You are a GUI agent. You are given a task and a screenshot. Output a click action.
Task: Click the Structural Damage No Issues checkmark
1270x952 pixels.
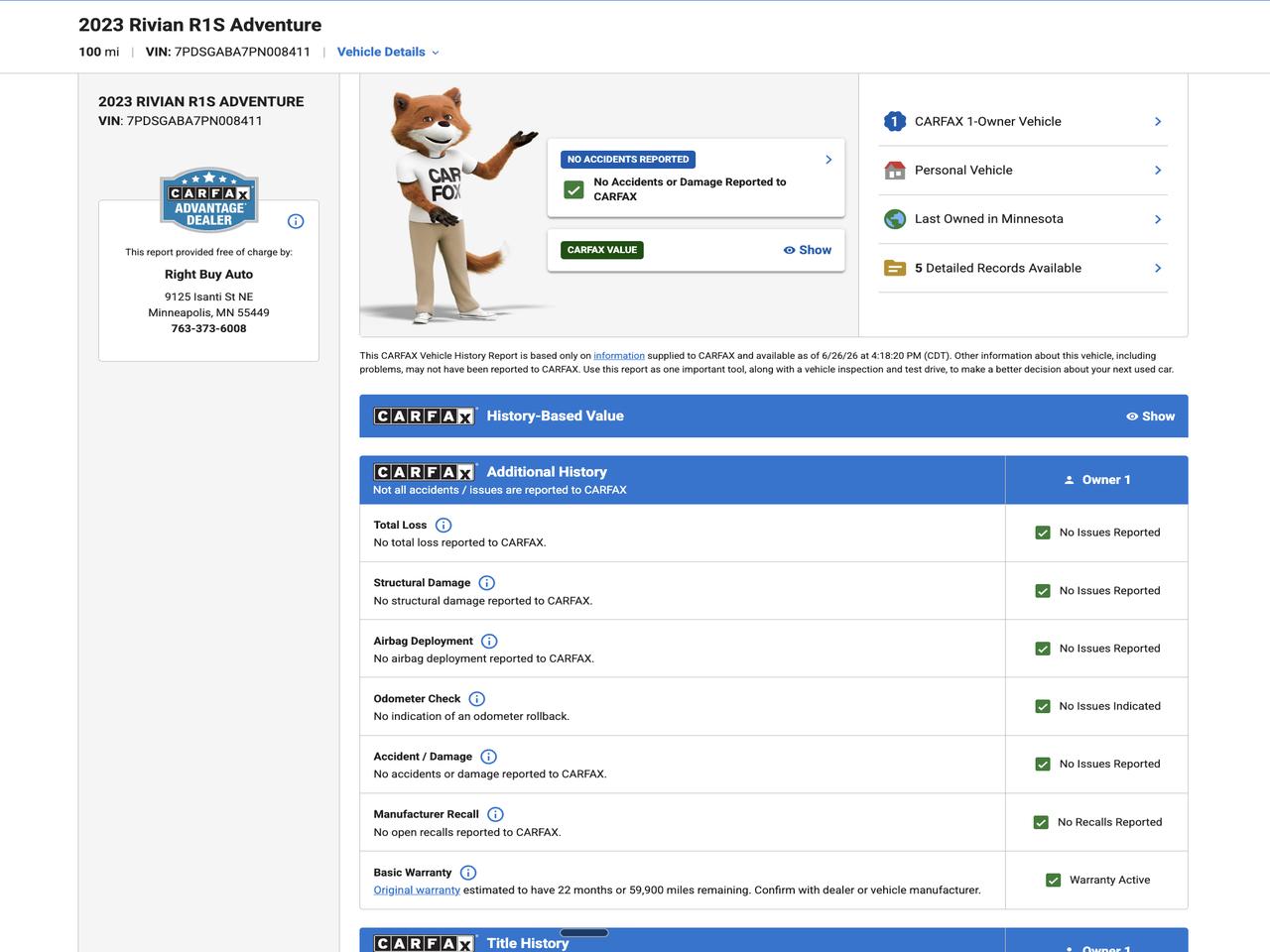(1043, 591)
